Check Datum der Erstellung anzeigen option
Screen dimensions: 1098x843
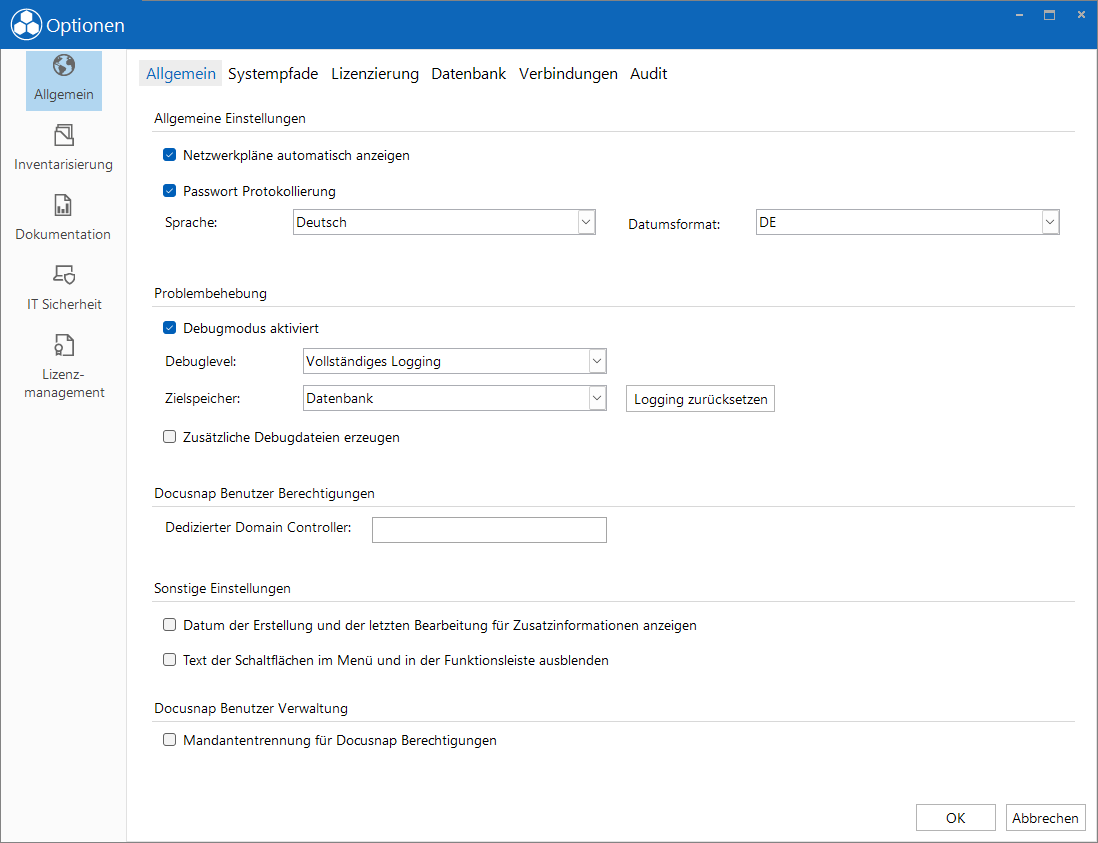[x=169, y=625]
